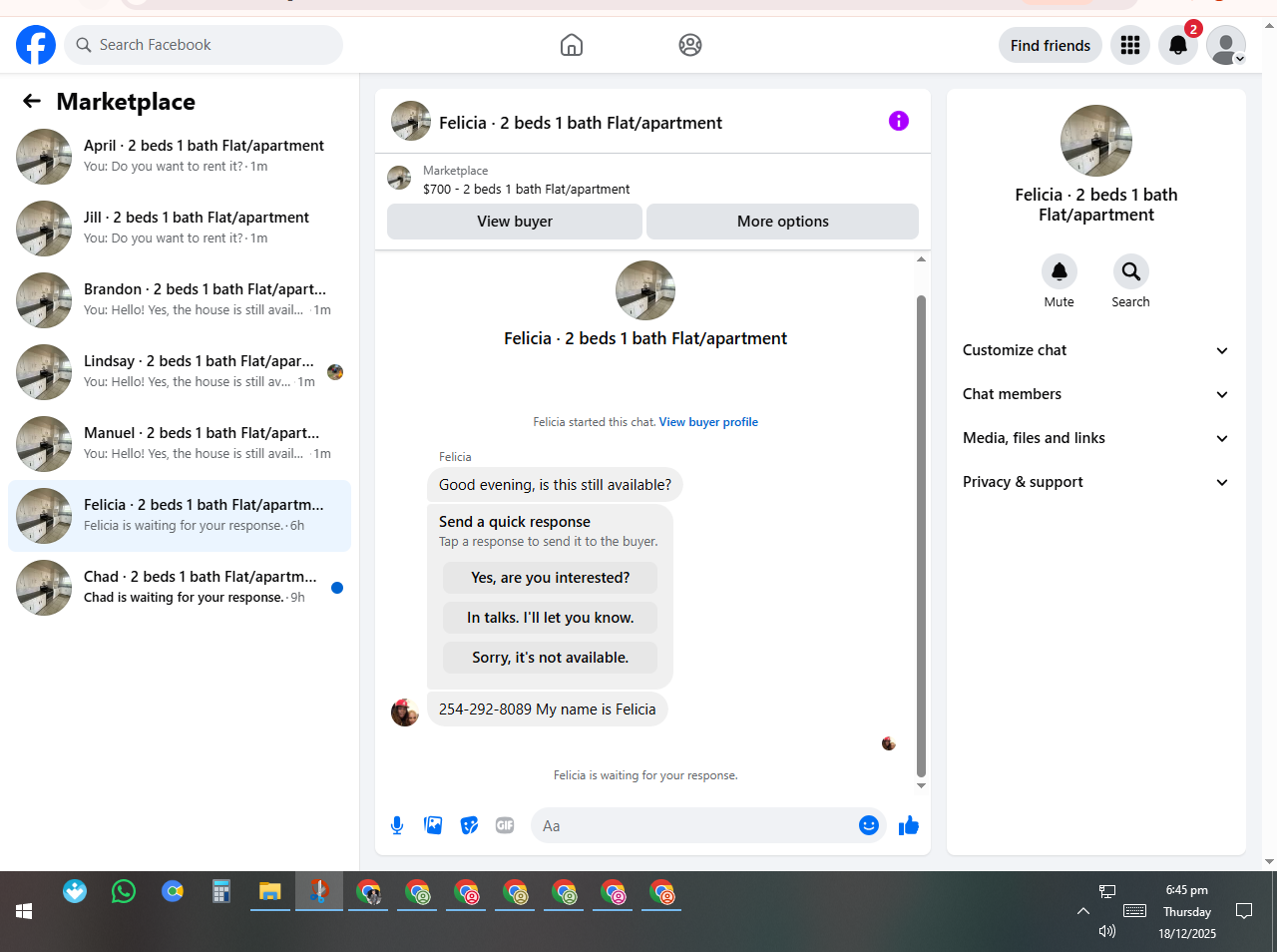1277x952 pixels.
Task: Open the account profile avatar menu
Action: tap(1226, 45)
